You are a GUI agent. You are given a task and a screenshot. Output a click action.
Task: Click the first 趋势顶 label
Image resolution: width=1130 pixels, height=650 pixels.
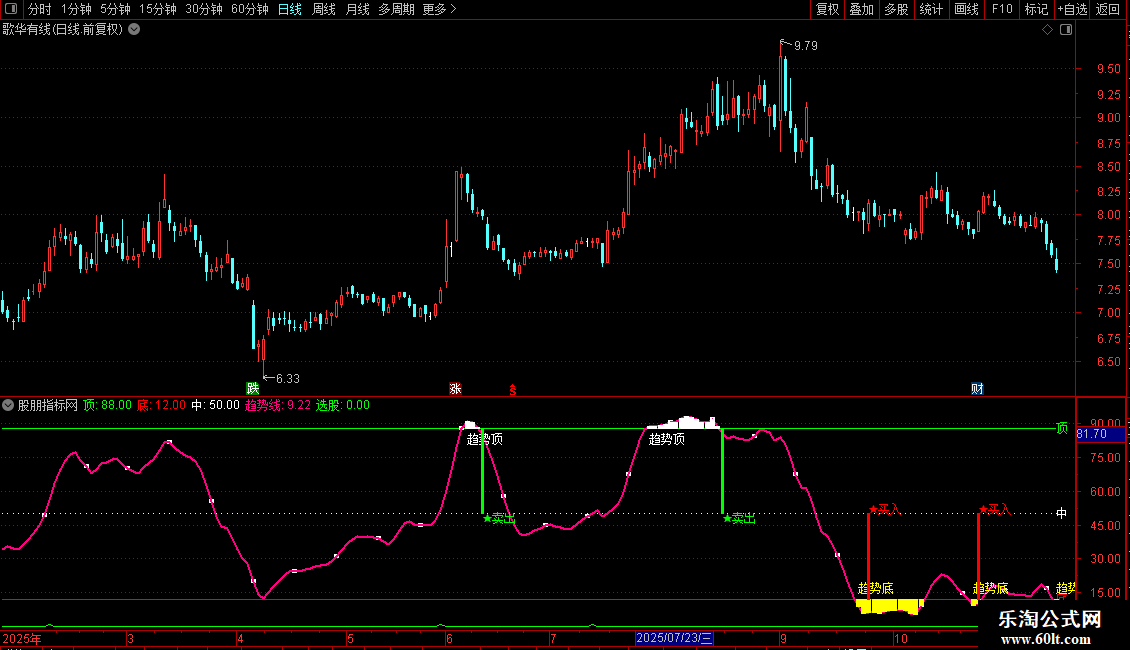pos(484,439)
